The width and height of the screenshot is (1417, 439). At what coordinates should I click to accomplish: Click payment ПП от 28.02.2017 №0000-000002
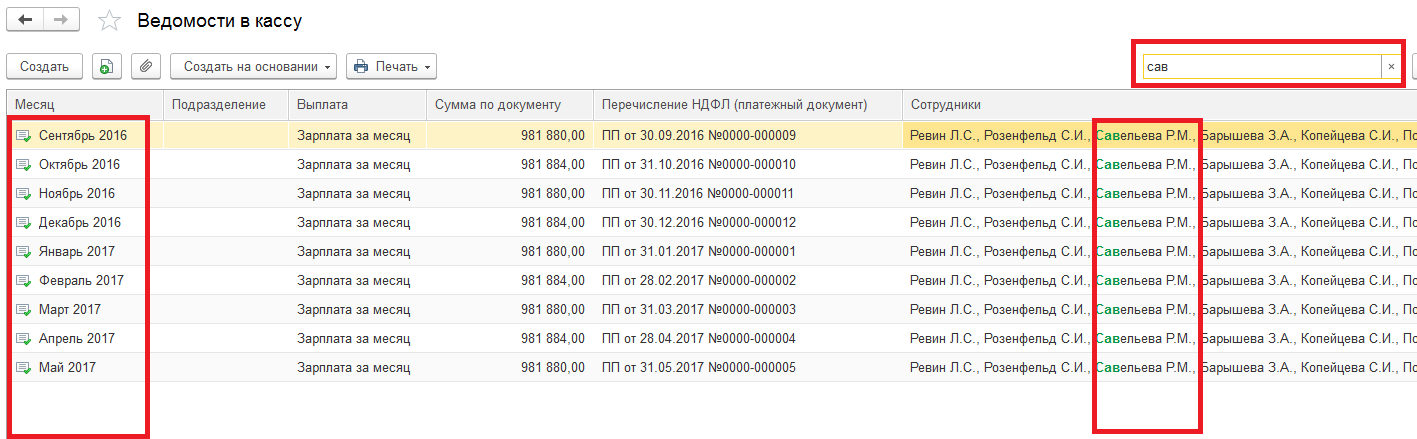coord(698,280)
